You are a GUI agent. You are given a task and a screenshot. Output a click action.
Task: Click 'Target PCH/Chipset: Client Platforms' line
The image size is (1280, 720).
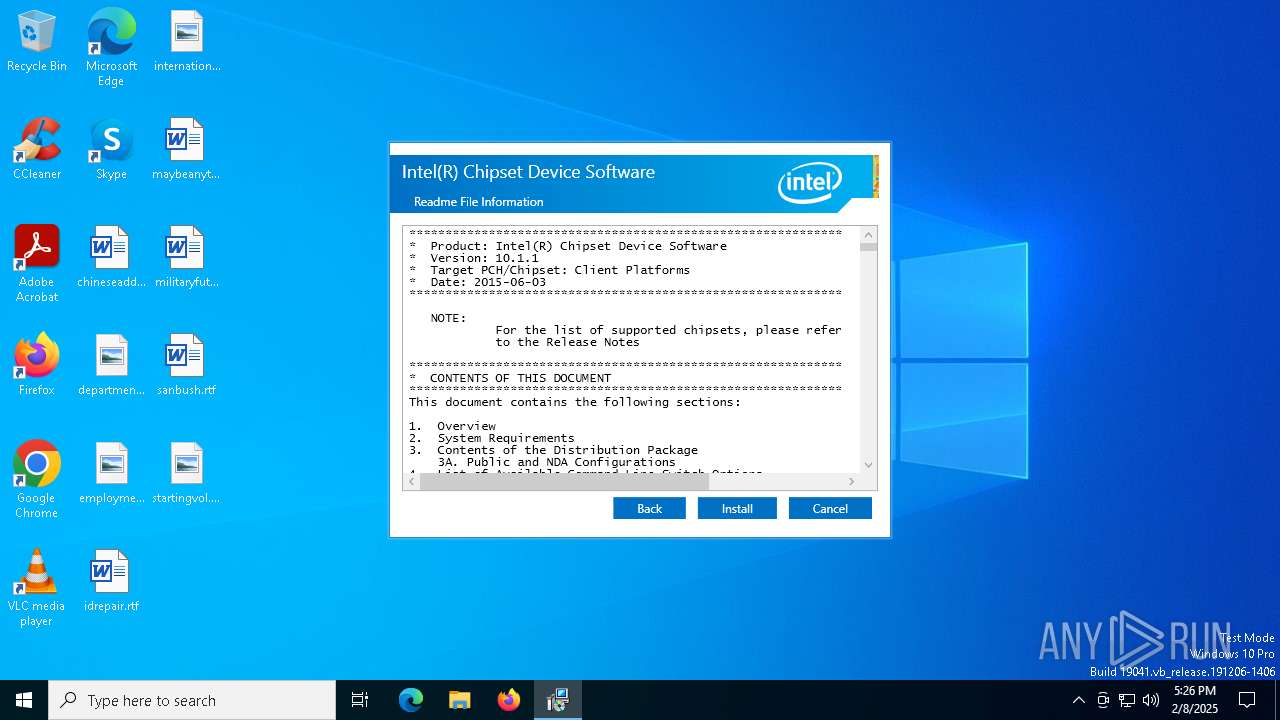click(x=559, y=270)
